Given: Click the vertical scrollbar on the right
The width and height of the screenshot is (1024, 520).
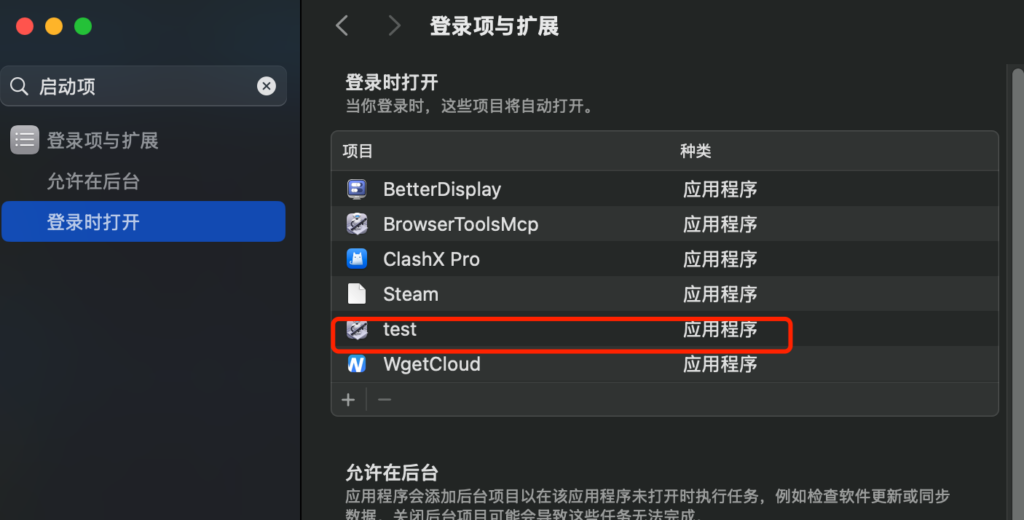Looking at the screenshot, I should pyautogui.click(x=1017, y=293).
